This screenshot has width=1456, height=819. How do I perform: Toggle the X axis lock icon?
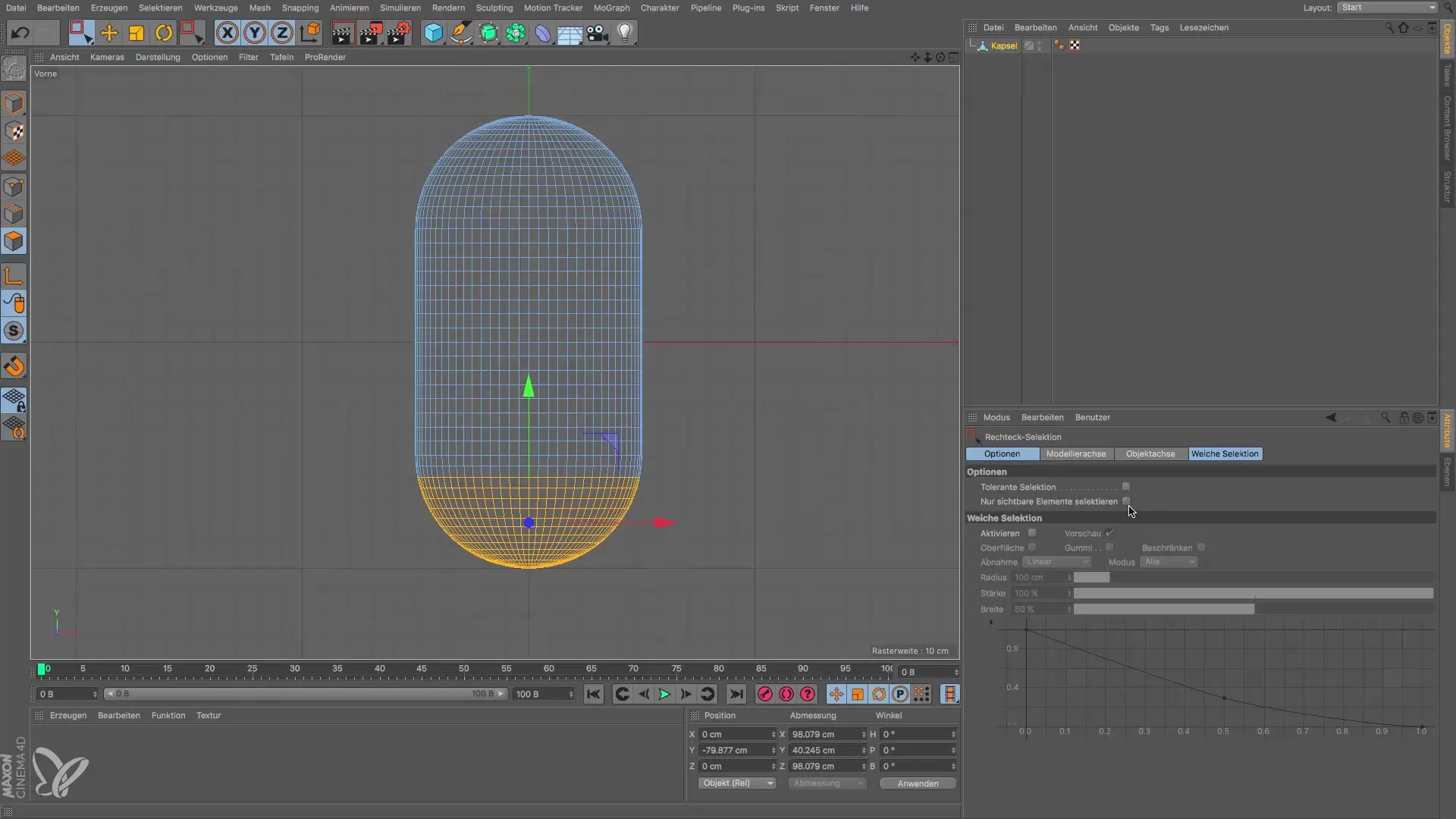click(227, 33)
